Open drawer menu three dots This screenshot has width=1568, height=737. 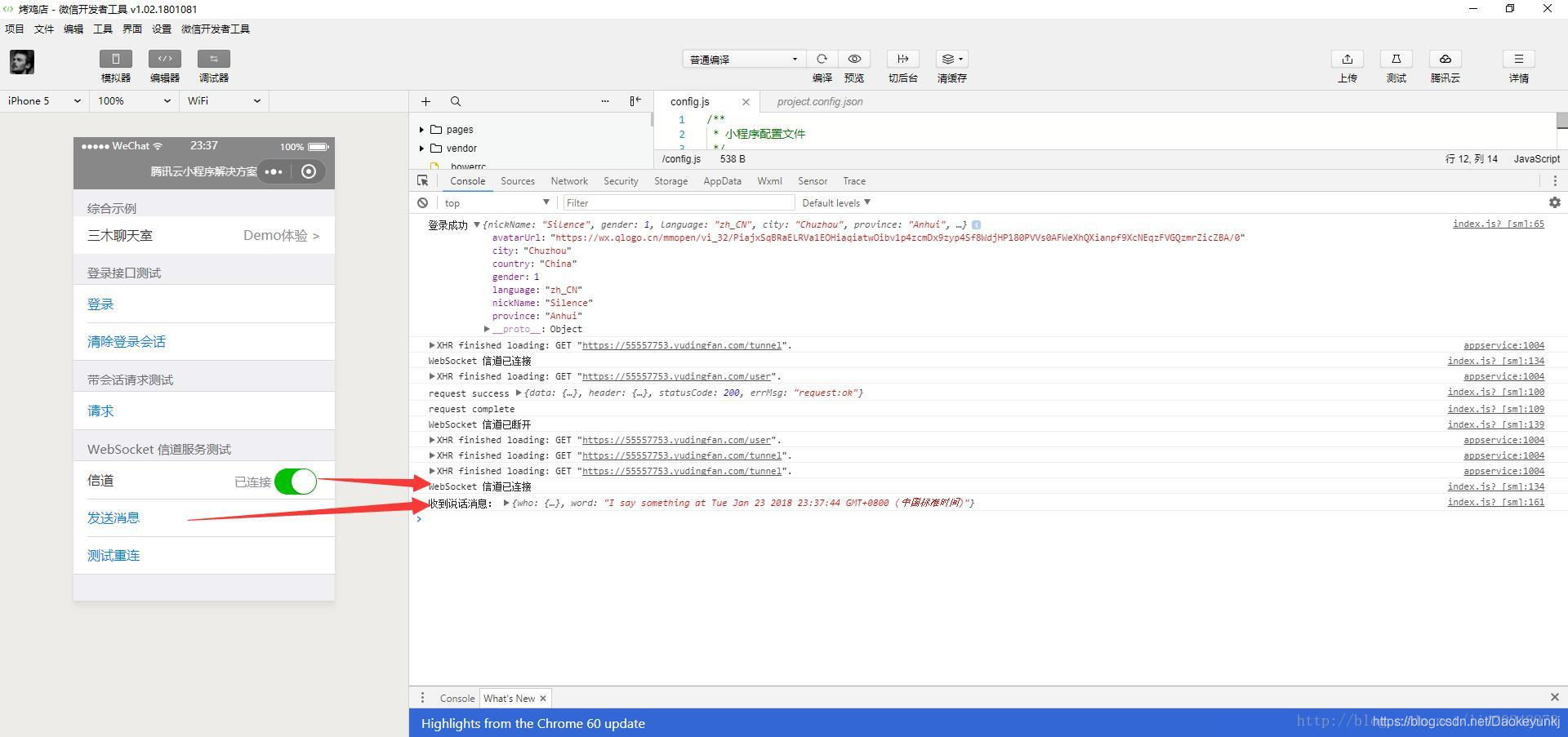[x=422, y=698]
